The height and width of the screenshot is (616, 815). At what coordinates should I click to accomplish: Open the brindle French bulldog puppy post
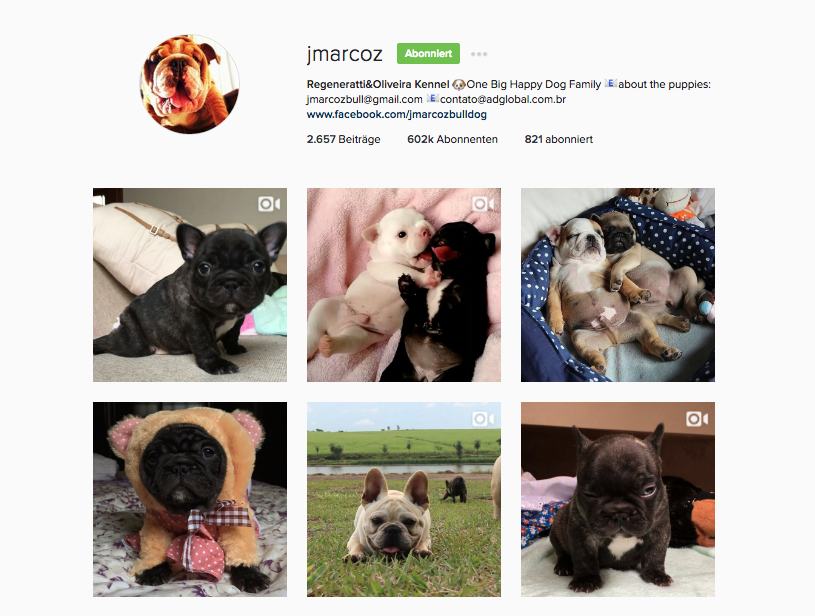(x=190, y=285)
